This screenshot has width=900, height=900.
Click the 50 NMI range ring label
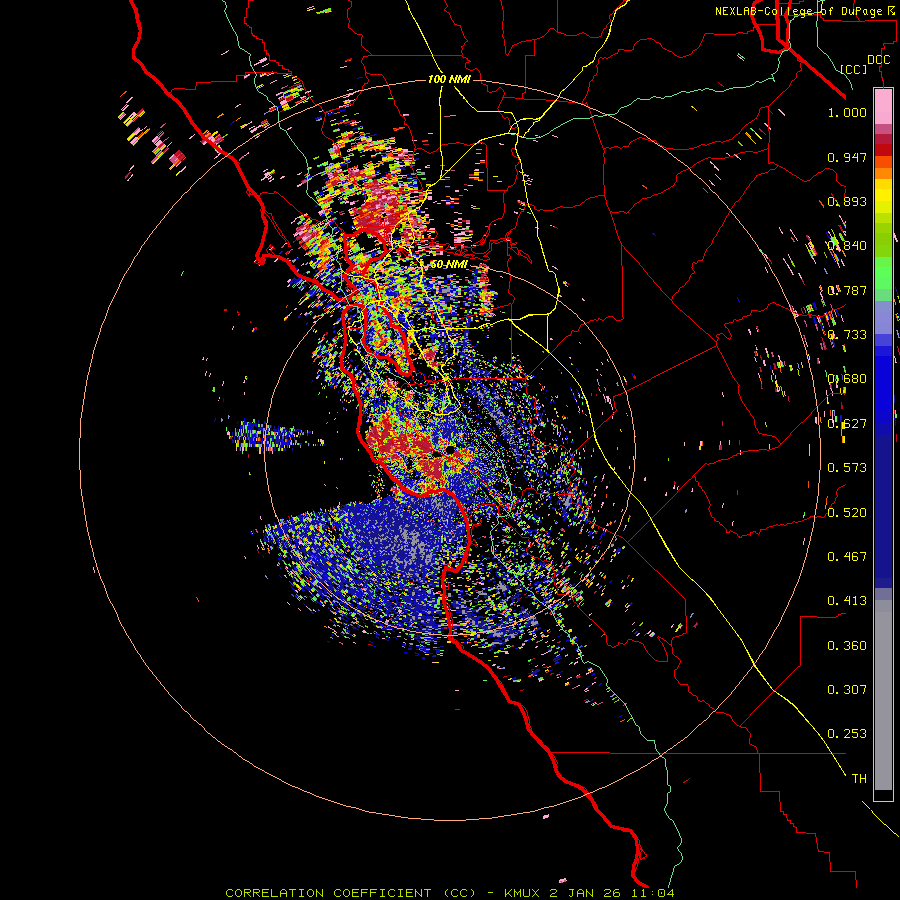coord(449,265)
